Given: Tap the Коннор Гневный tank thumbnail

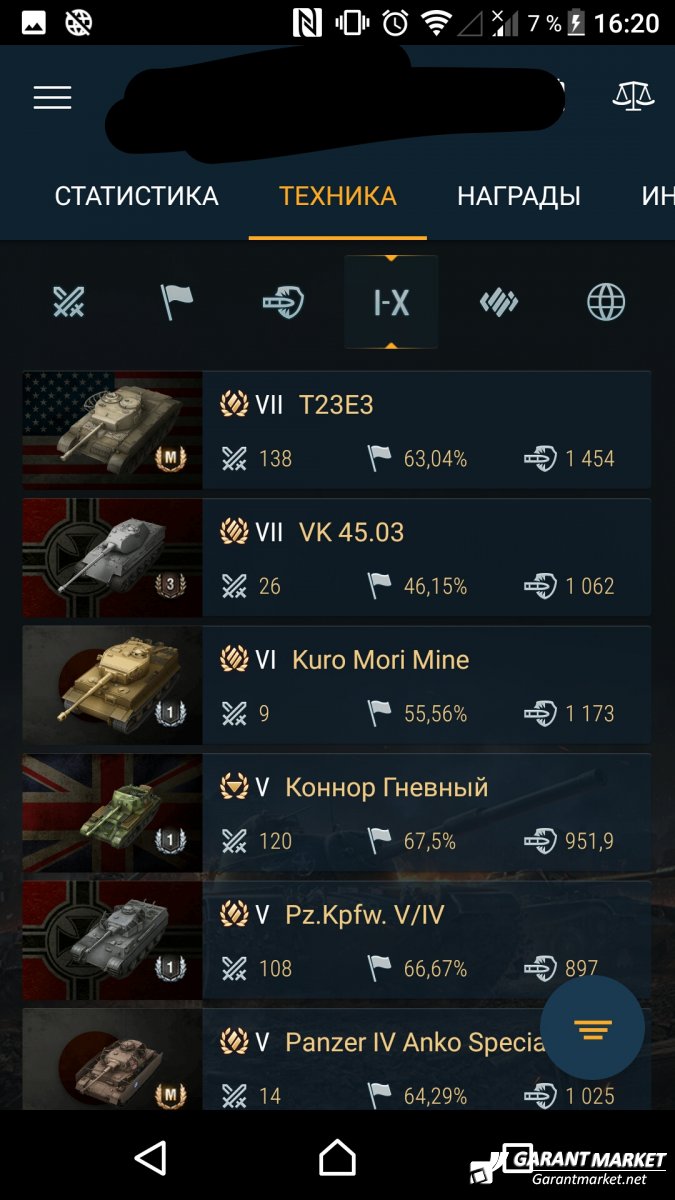Looking at the screenshot, I should [112, 813].
